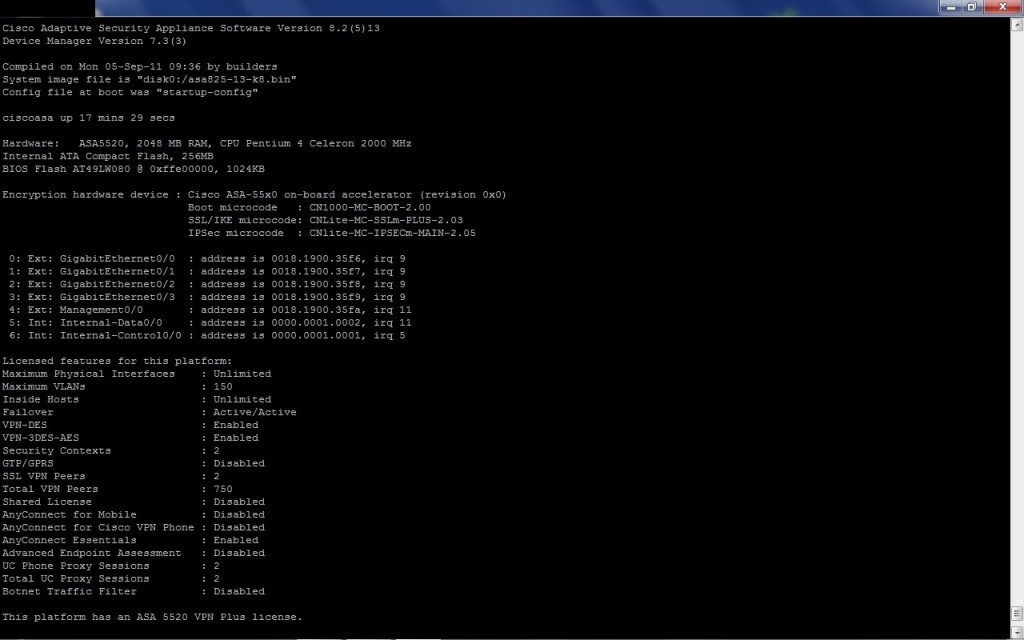
Task: Click the restore down window button
Action: coord(971,7)
